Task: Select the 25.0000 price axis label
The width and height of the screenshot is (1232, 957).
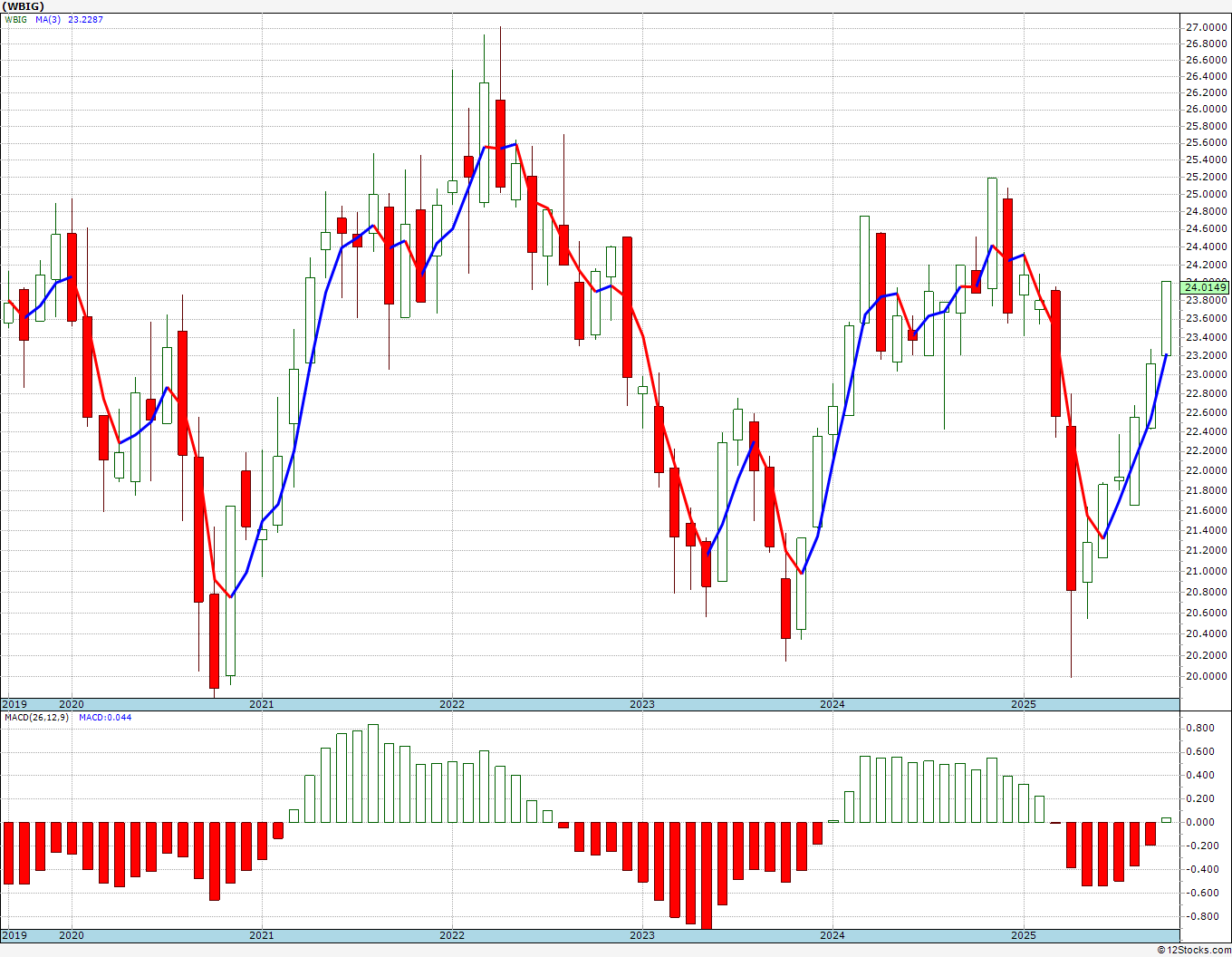Action: [x=1206, y=194]
